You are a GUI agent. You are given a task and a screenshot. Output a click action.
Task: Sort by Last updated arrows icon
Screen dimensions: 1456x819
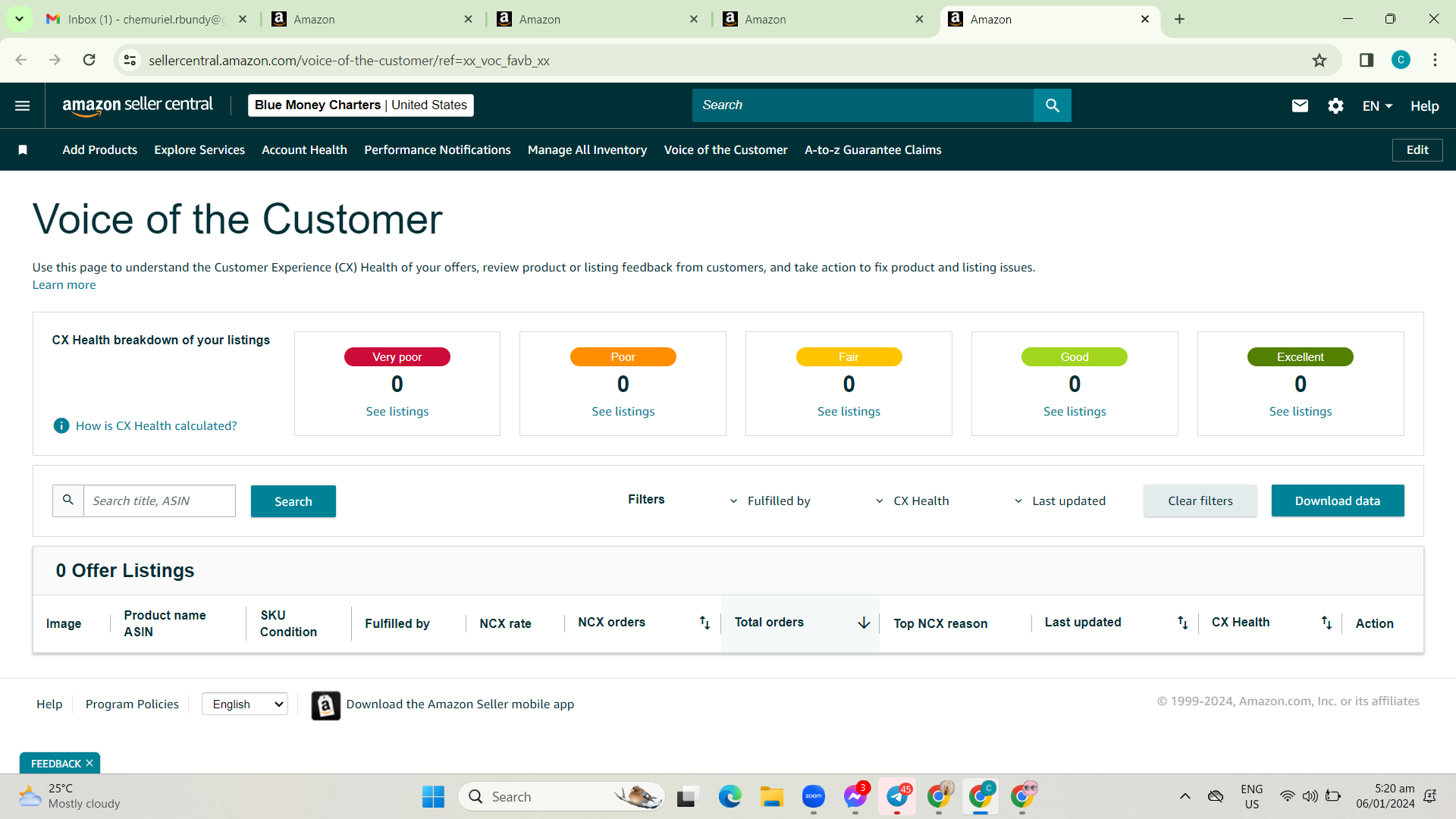pyautogui.click(x=1182, y=623)
